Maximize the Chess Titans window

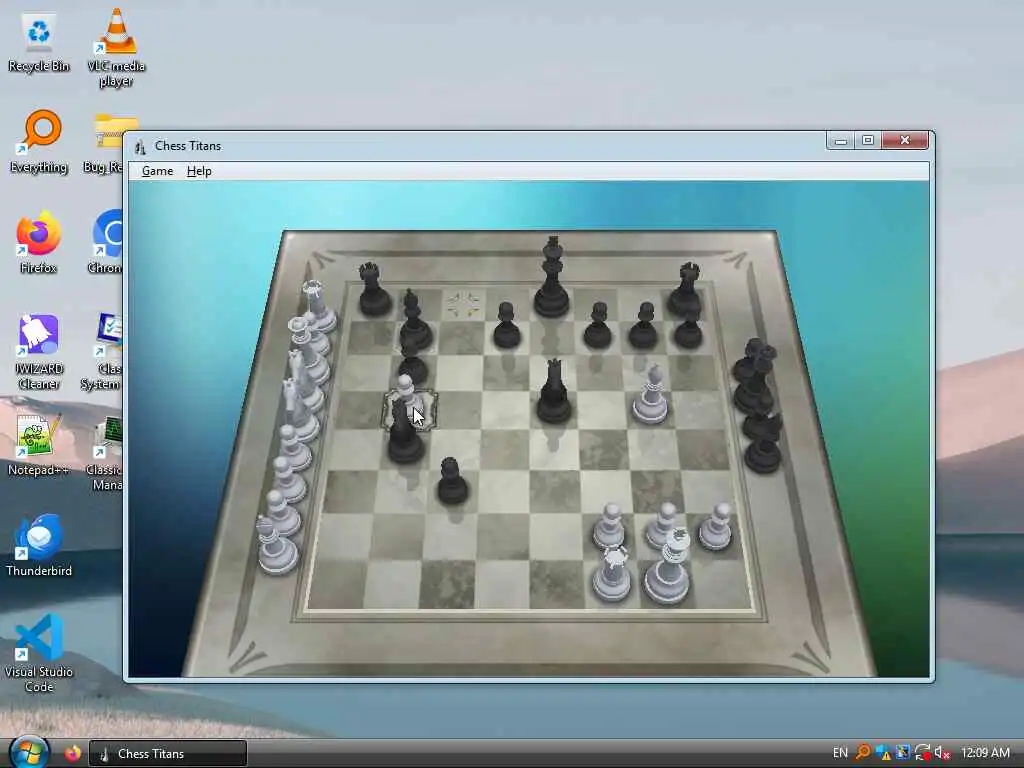pyautogui.click(x=868, y=140)
